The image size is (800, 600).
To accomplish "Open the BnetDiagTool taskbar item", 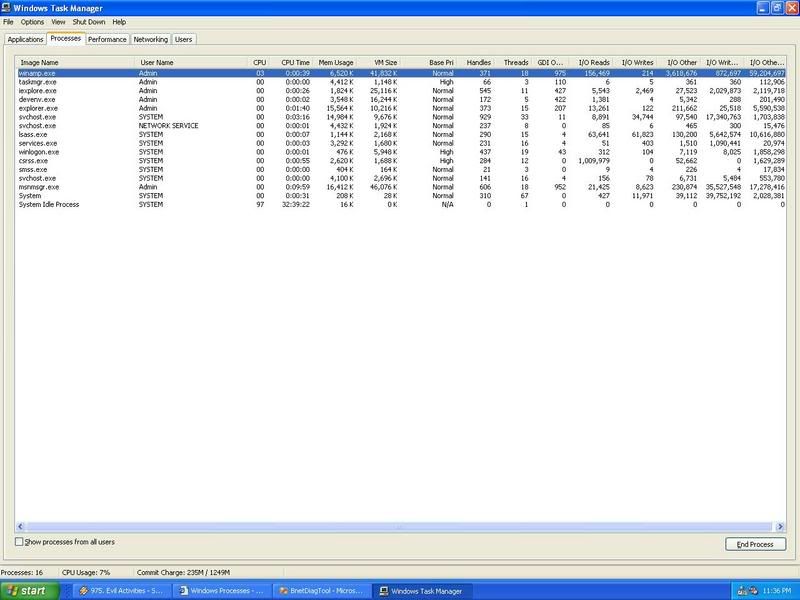I will coord(321,591).
